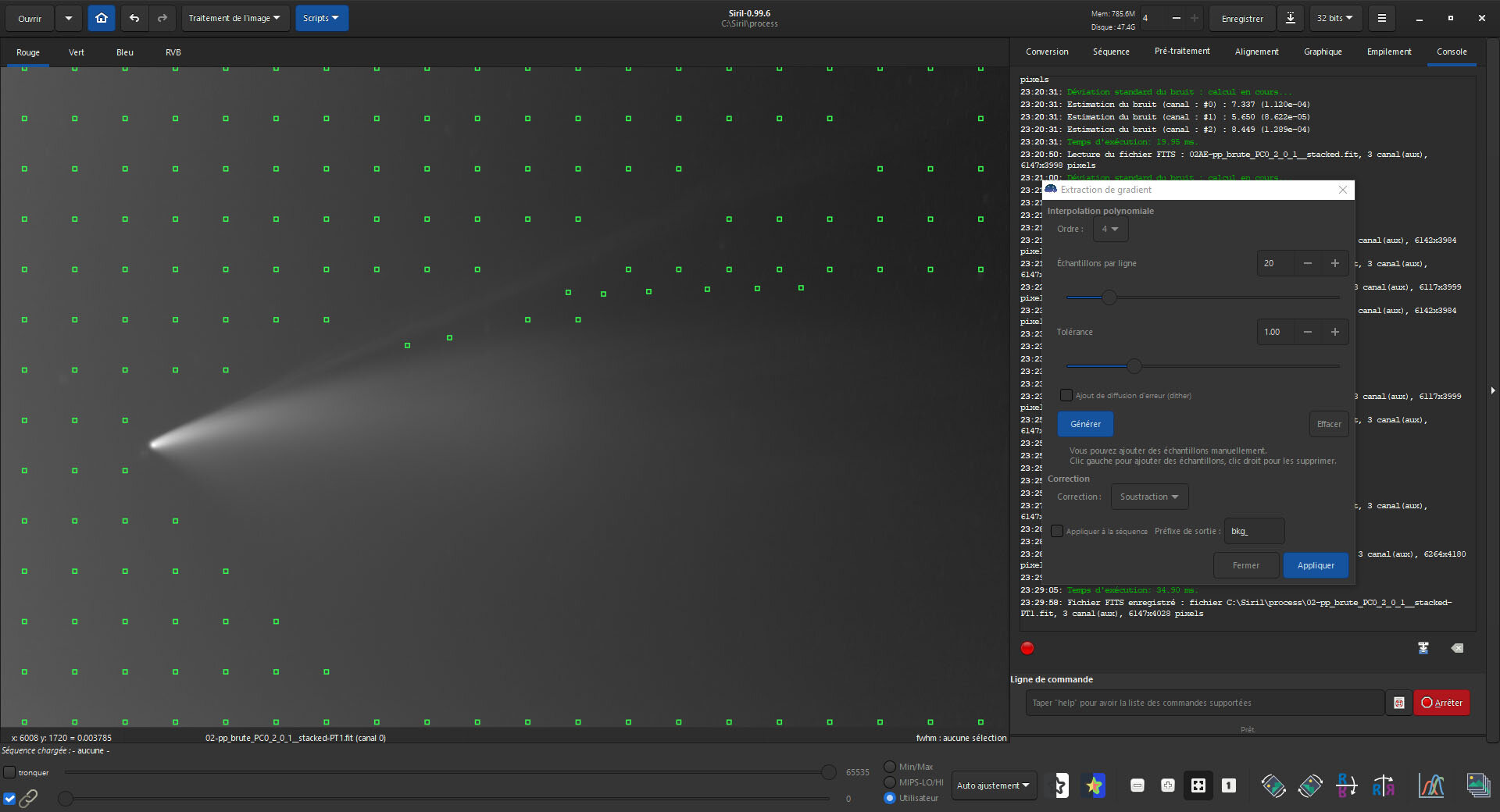
Task: Open the Auto ajustement dropdown
Action: point(993,785)
